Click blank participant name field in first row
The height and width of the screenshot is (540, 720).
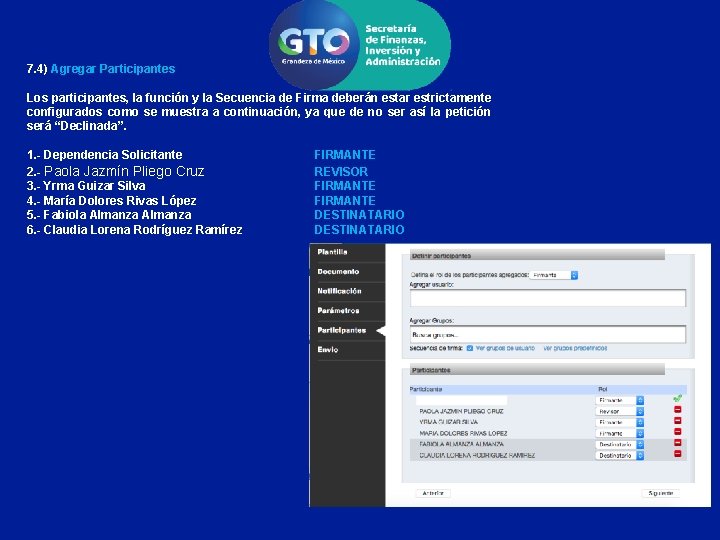[461, 400]
